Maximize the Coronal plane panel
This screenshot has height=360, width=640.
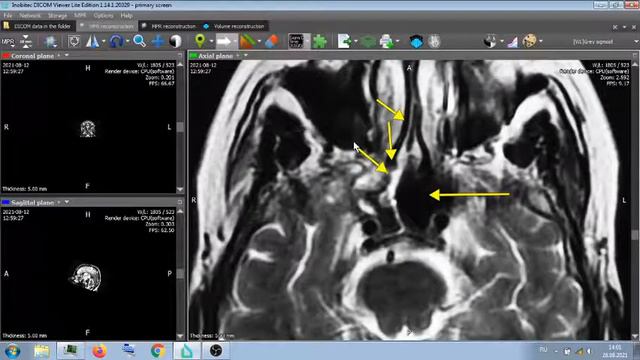[180, 55]
